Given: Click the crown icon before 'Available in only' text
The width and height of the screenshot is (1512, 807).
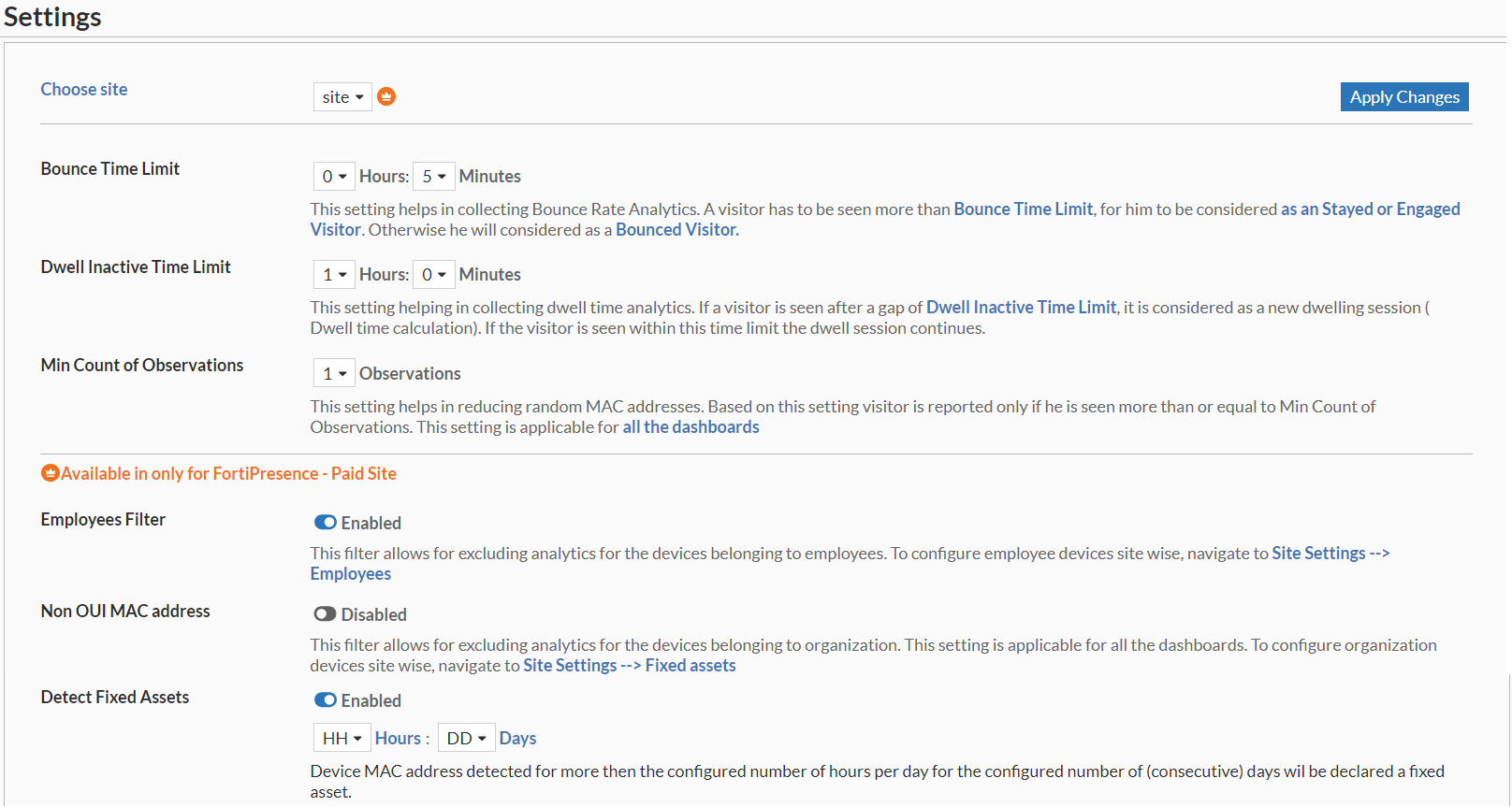Looking at the screenshot, I should point(51,473).
